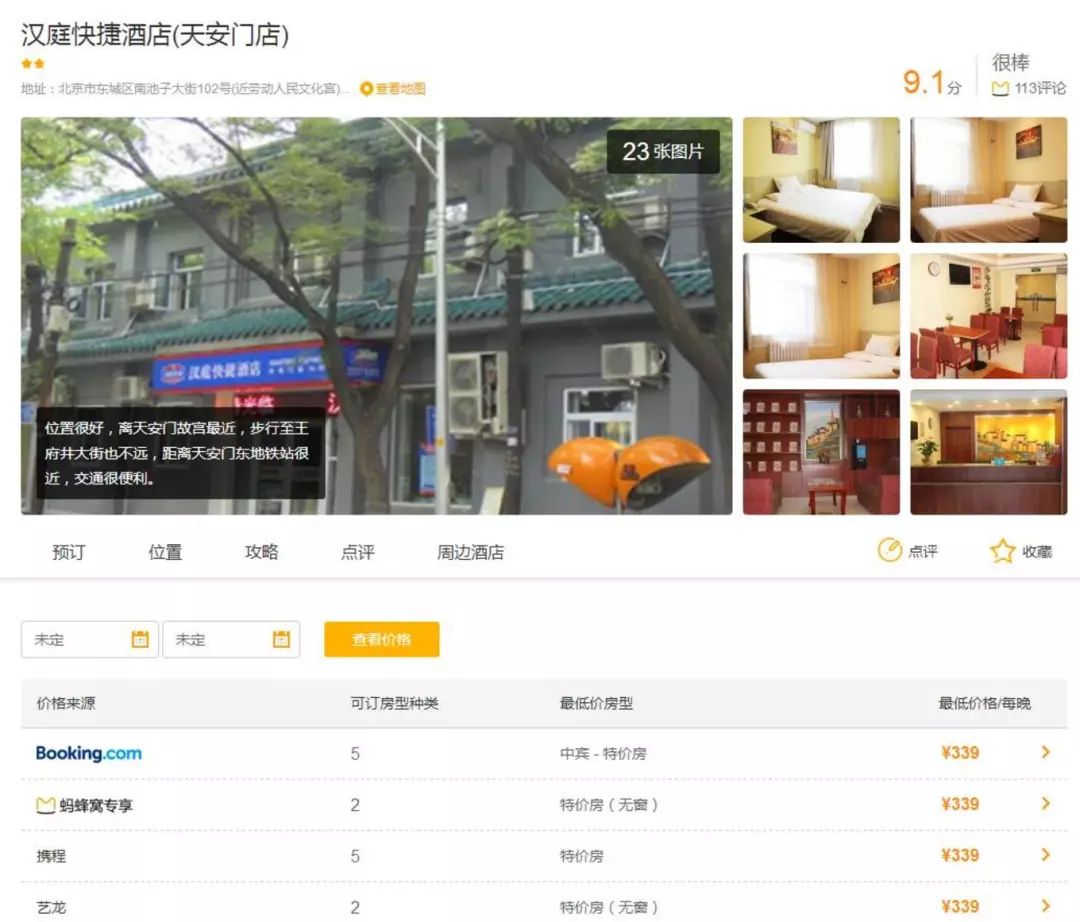Image resolution: width=1080 pixels, height=922 pixels.
Task: Click the check-out date field 未定
Action: point(231,640)
